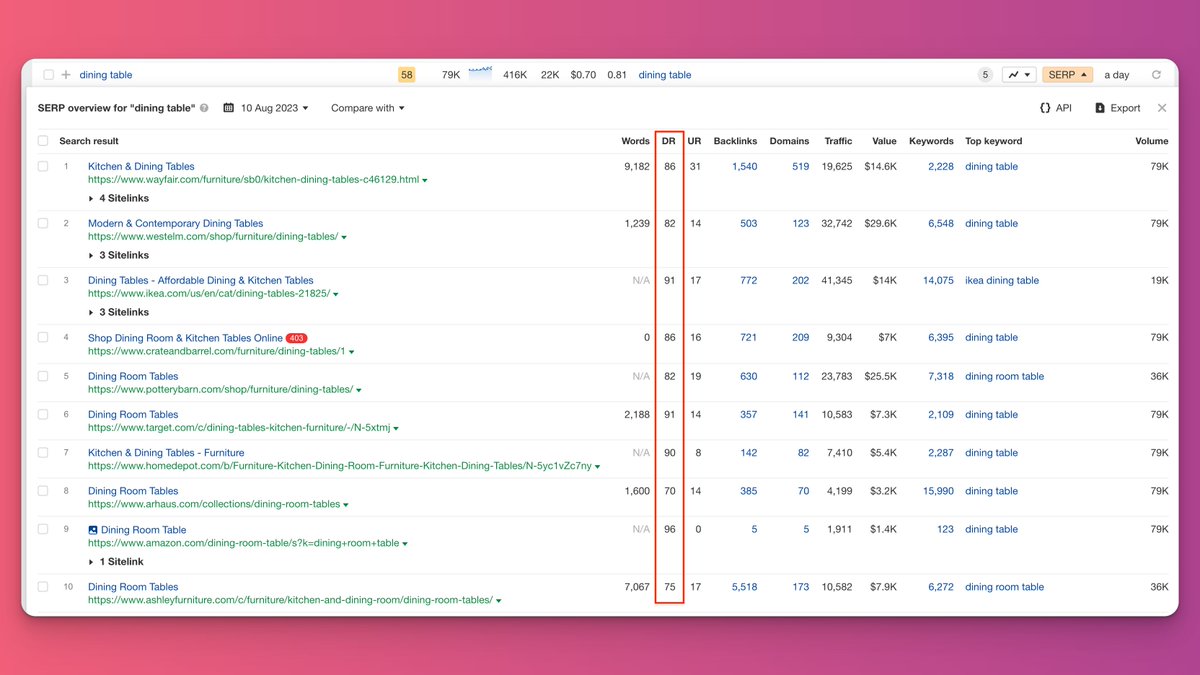Open Kitchen & Dining Tables - Furniture homedepot link
Viewport: 1200px width, 675px height.
coord(166,453)
